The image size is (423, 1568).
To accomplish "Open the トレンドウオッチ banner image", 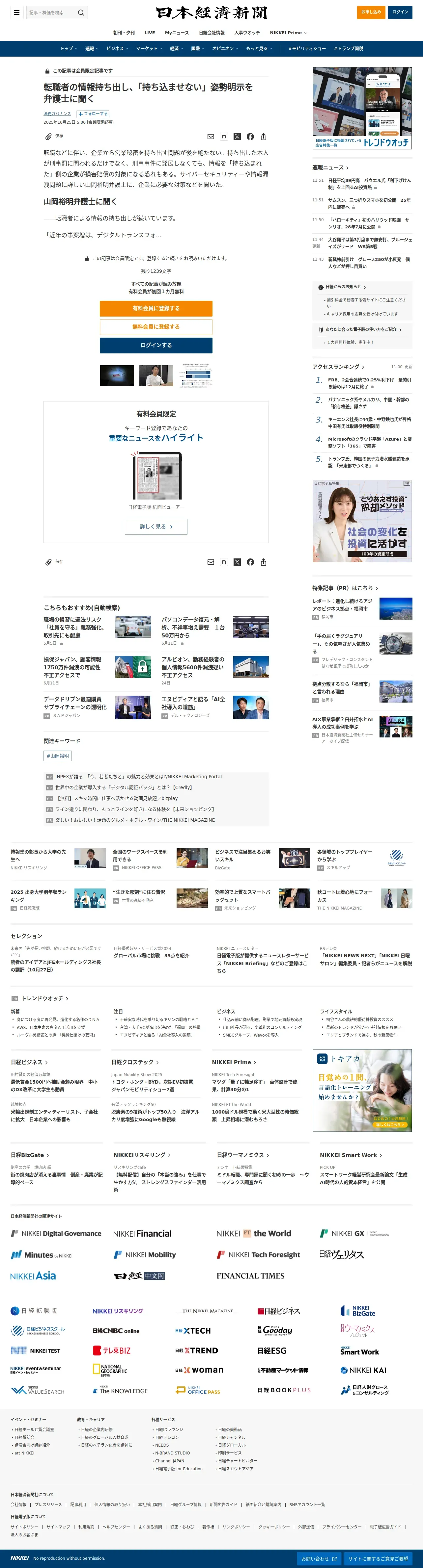I will (362, 108).
